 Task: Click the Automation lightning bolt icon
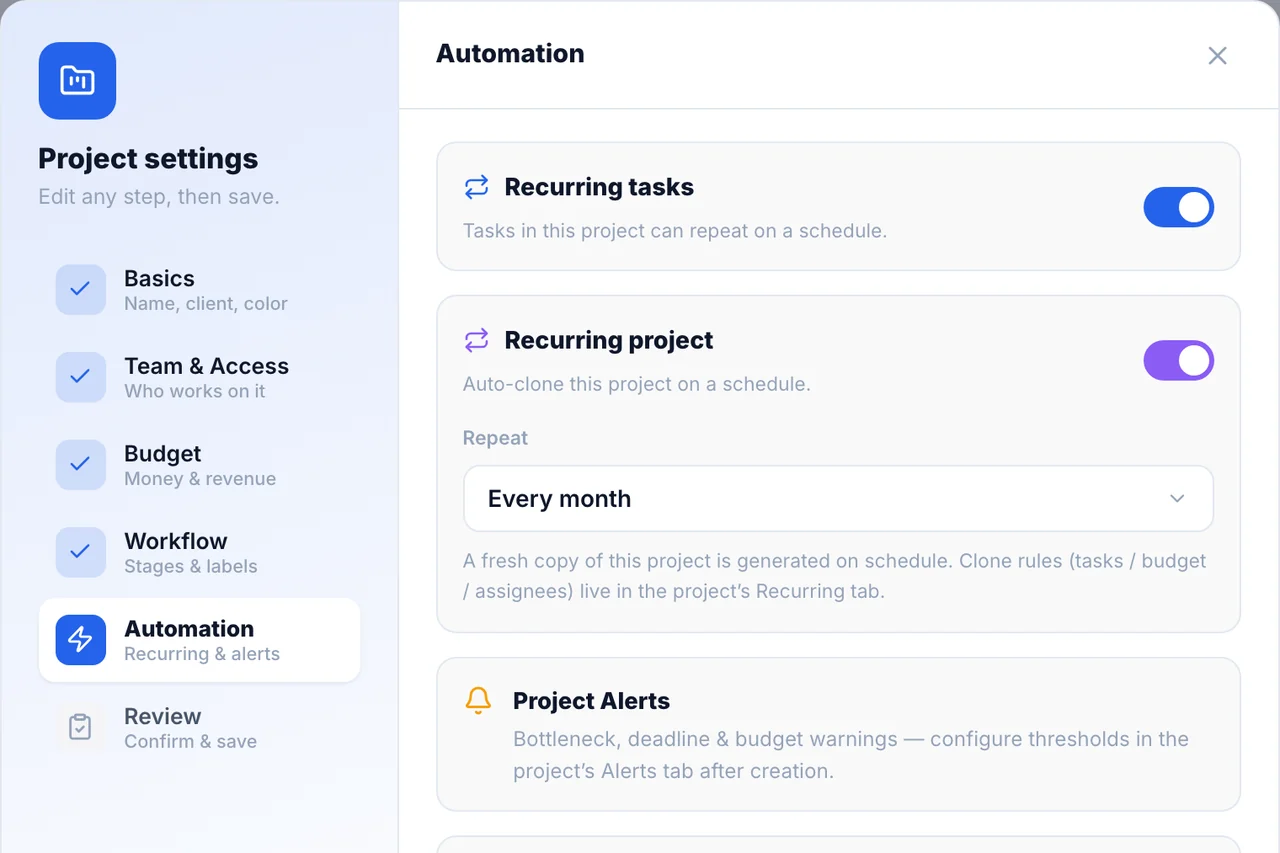click(x=80, y=640)
